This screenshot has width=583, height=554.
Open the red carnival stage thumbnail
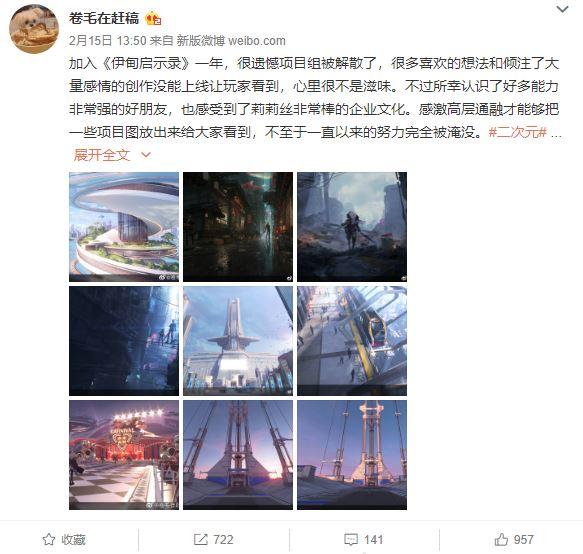point(124,455)
